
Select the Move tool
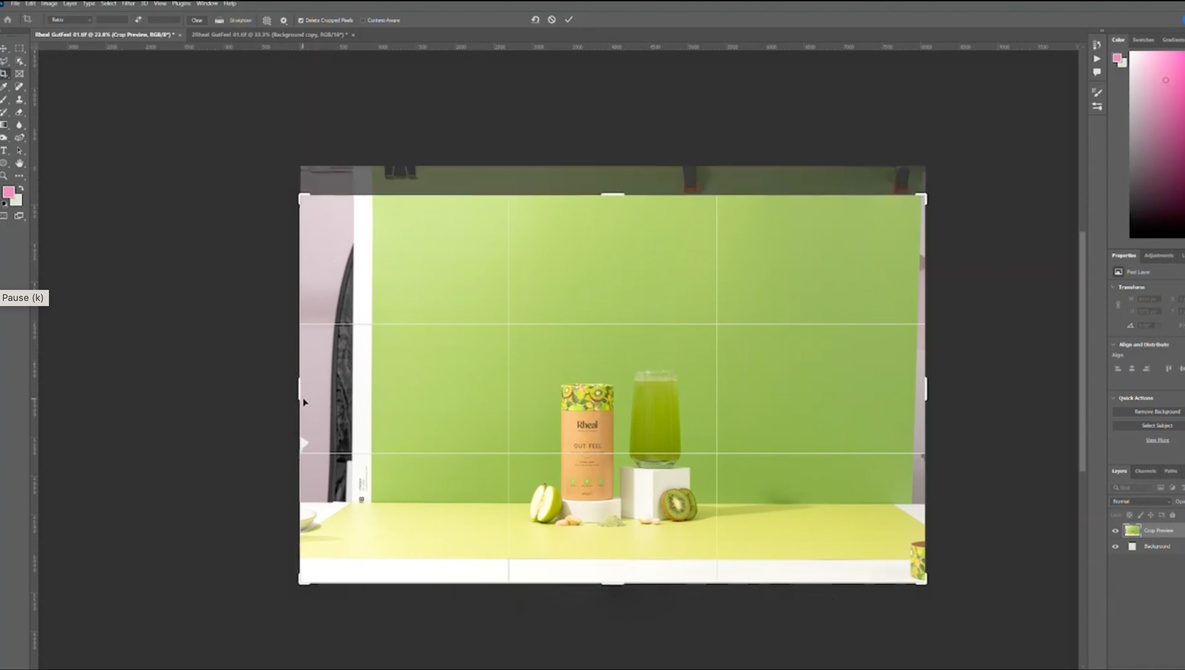pos(4,48)
